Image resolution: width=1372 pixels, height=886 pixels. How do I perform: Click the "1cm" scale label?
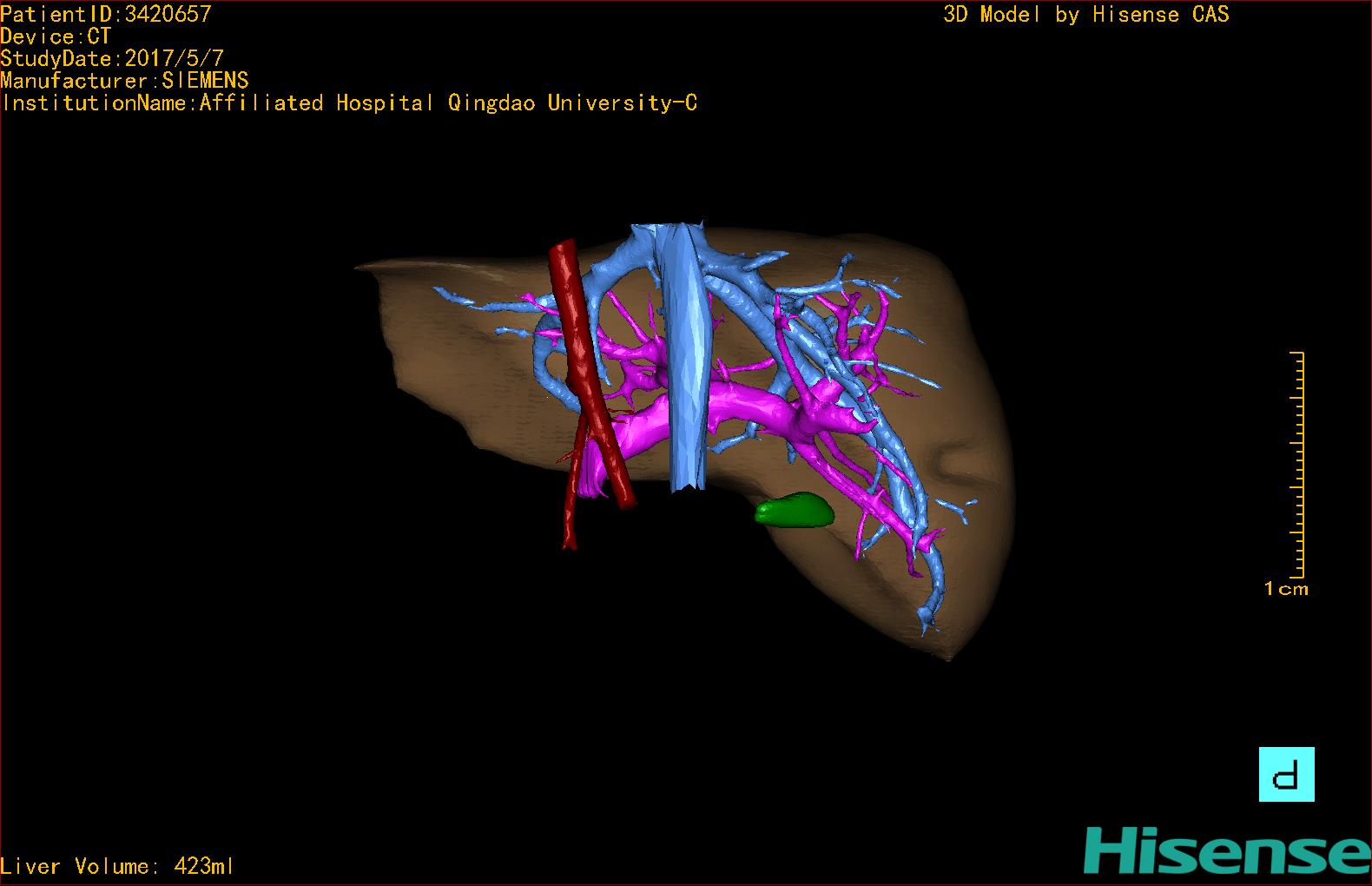(1285, 589)
